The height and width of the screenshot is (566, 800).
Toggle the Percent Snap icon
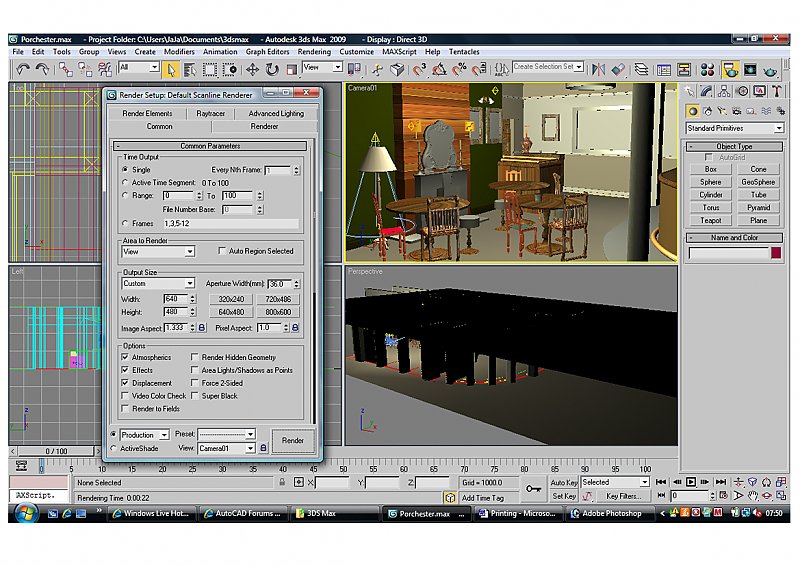[459, 69]
